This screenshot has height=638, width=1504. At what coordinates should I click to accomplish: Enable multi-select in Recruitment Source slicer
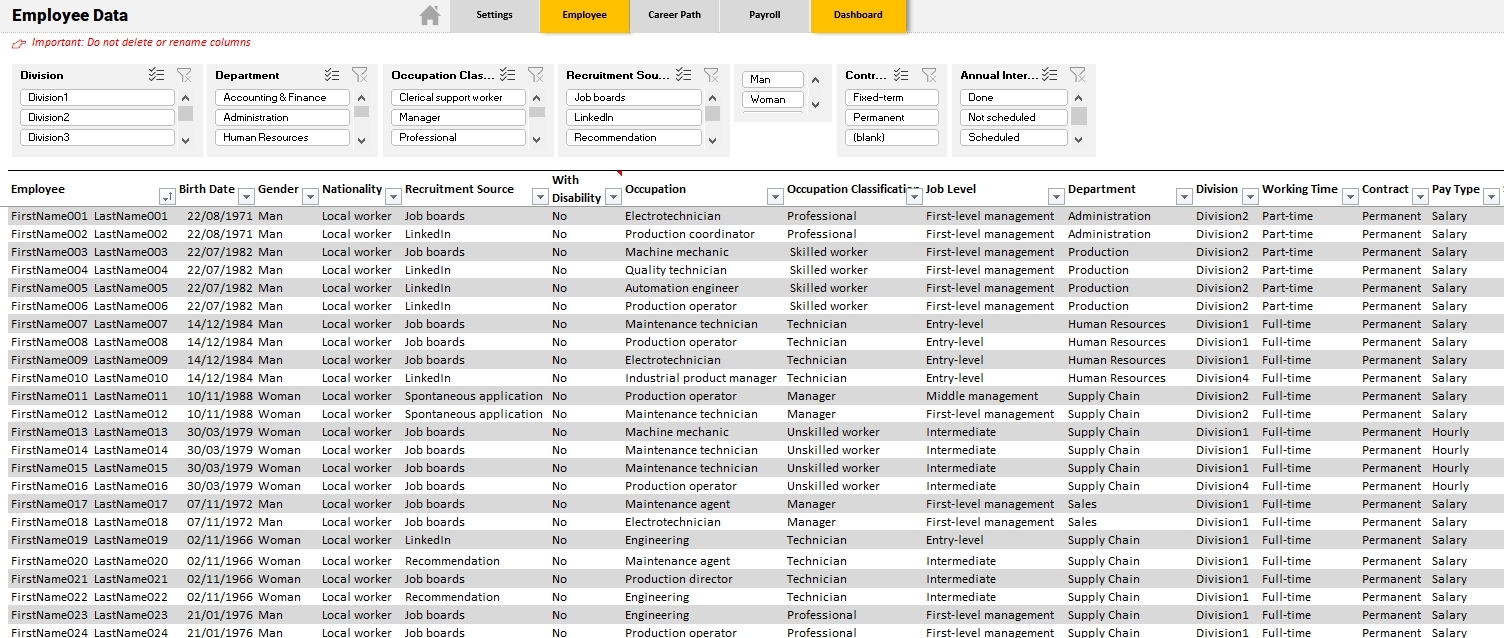coord(684,75)
